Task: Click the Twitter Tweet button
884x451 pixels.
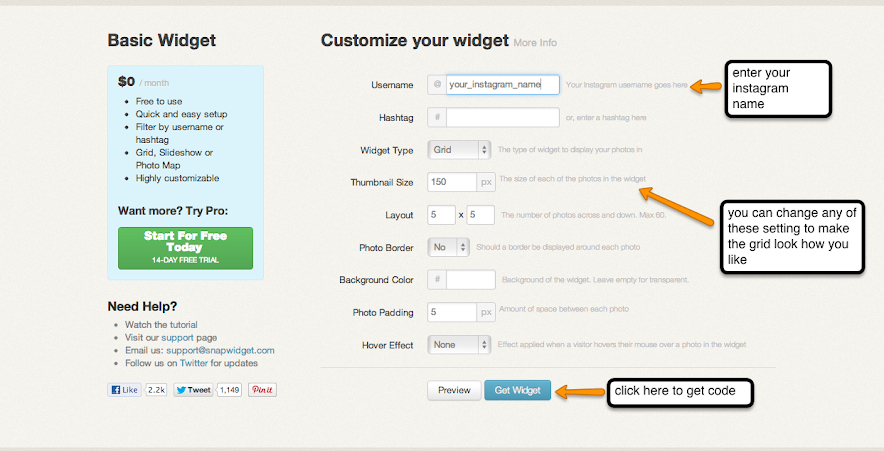Action: coord(193,390)
